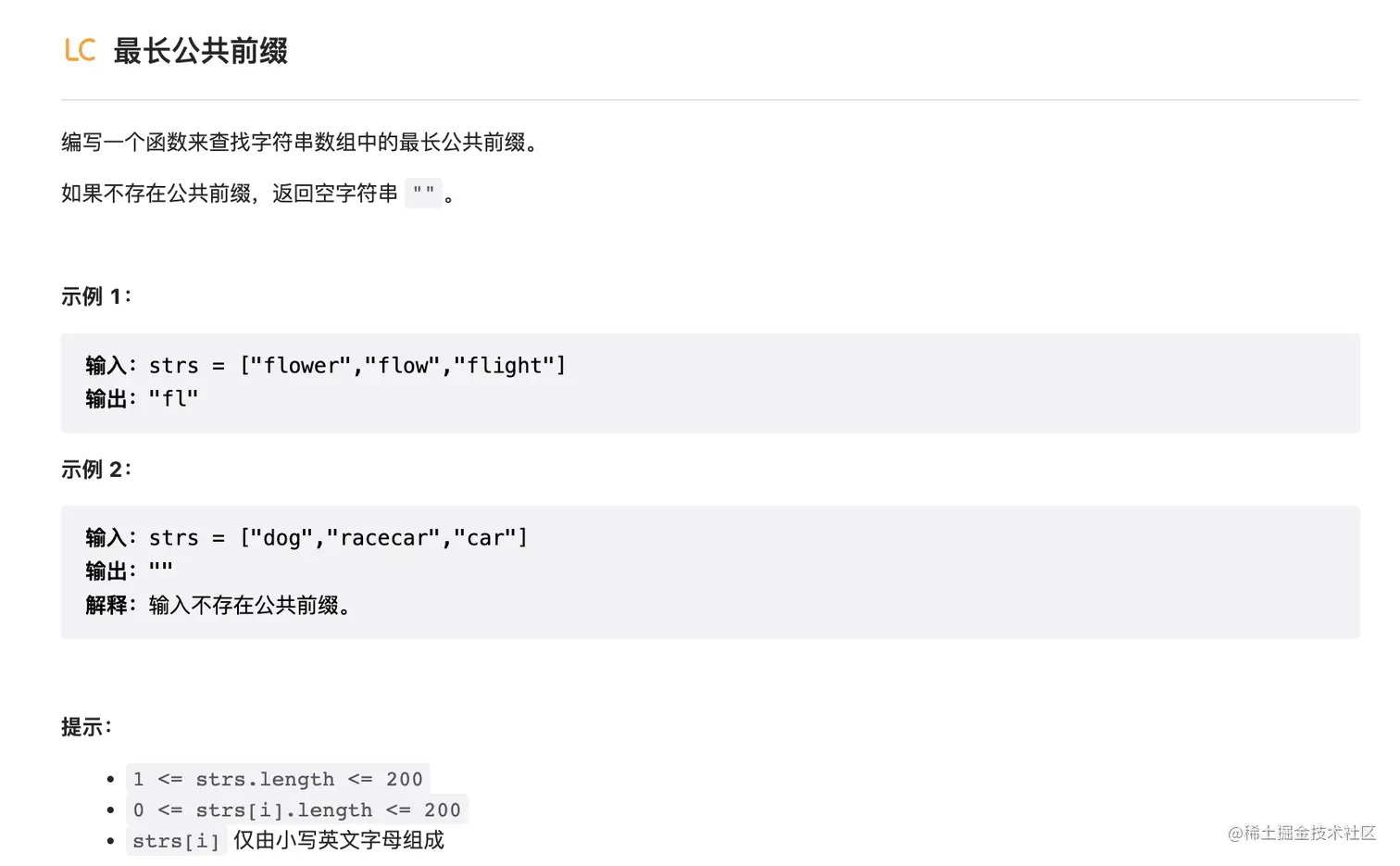Click the 最长公共前缀 title heading

click(x=200, y=51)
